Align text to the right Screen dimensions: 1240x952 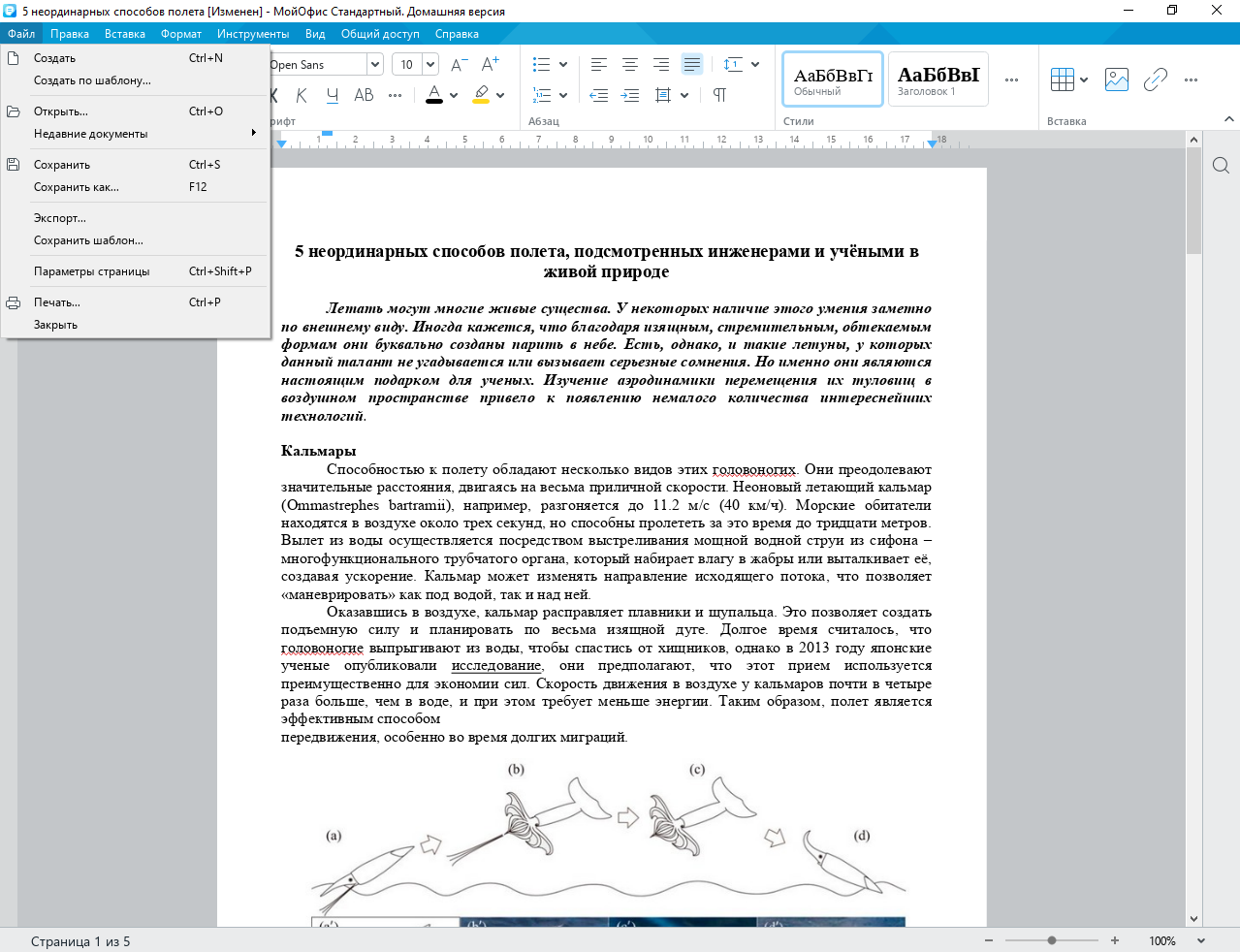[x=661, y=65]
